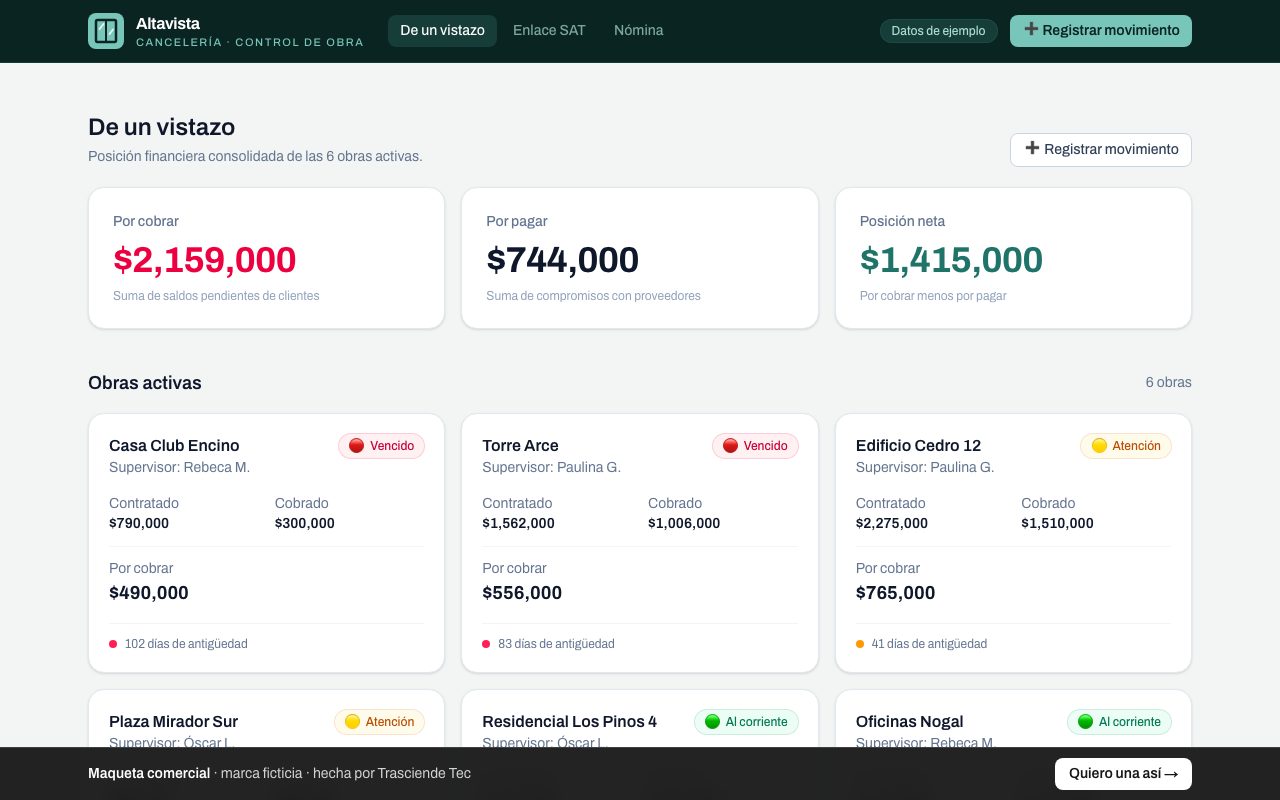Click the $790,000 Contratado value

pyautogui.click(x=139, y=523)
